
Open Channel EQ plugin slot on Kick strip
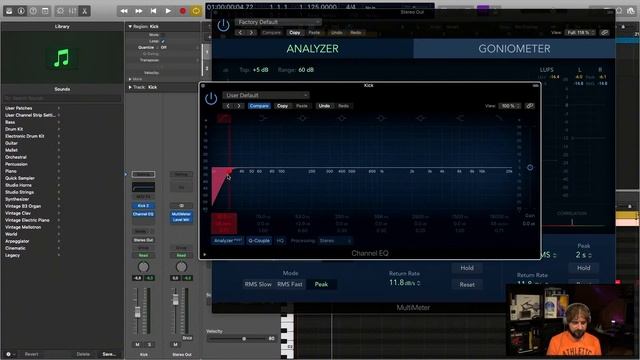click(143, 214)
